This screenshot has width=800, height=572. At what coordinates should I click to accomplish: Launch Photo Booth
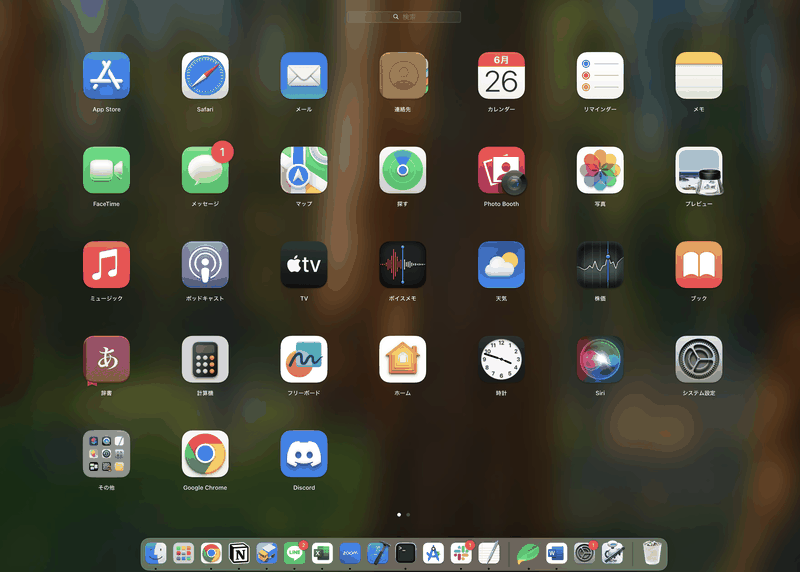pyautogui.click(x=501, y=170)
